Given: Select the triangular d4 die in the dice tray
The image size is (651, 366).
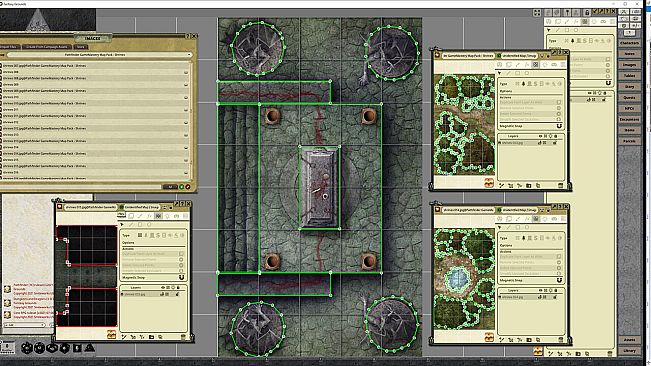Looking at the screenshot, I should coord(90,348).
